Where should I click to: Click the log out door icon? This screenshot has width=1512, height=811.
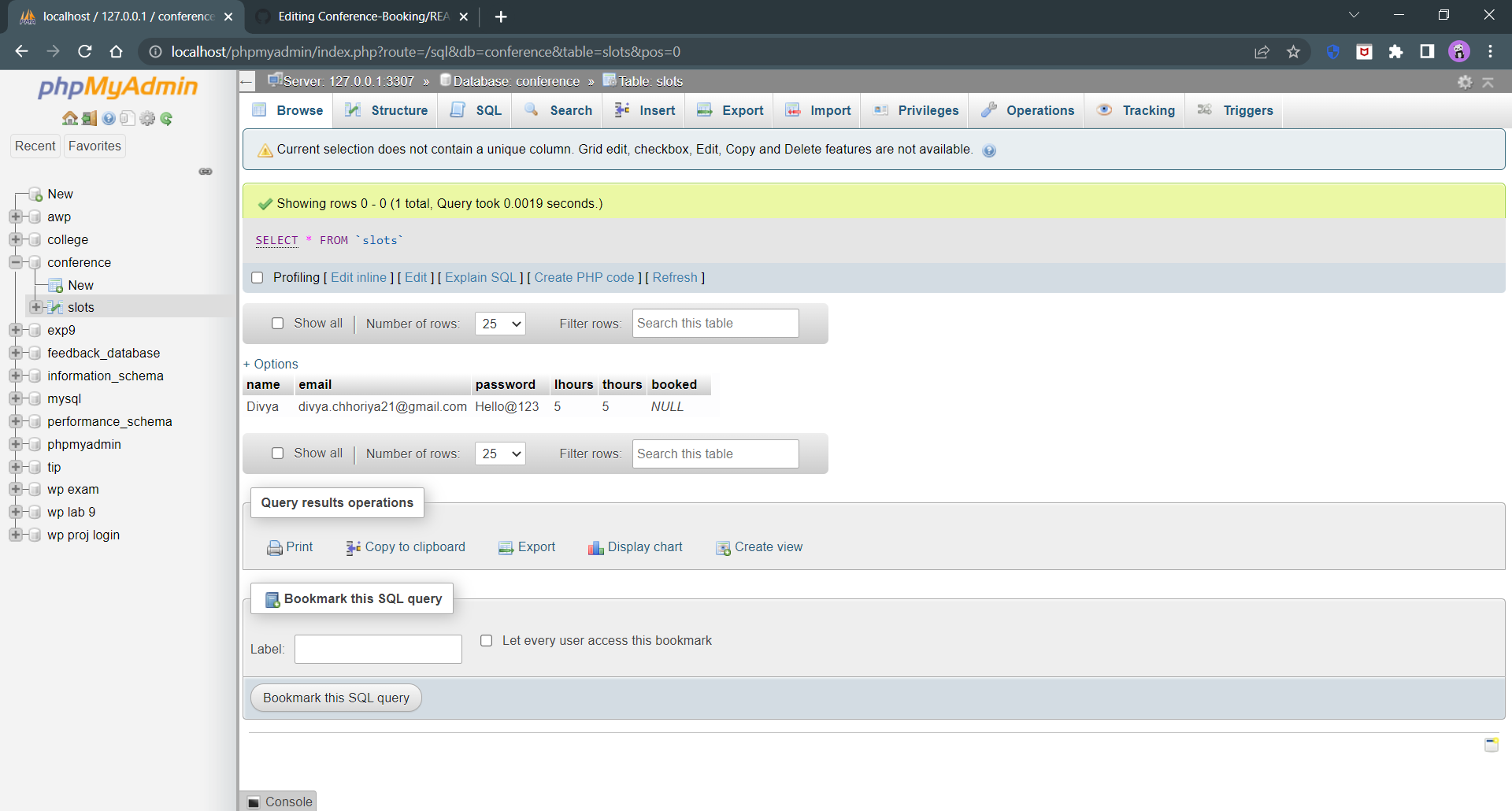89,118
